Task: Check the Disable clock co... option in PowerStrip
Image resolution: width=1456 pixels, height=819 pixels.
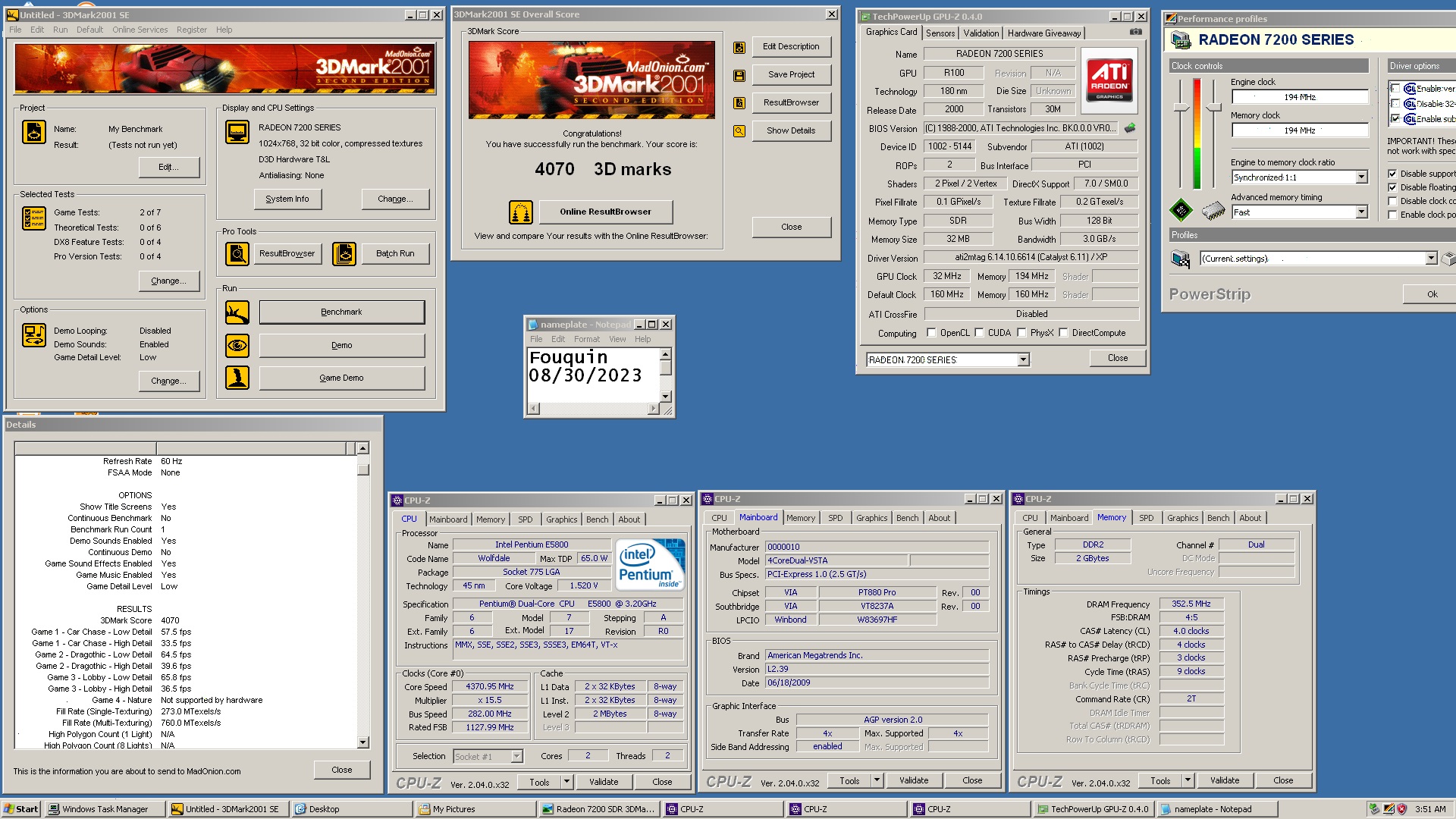Action: tap(1392, 201)
